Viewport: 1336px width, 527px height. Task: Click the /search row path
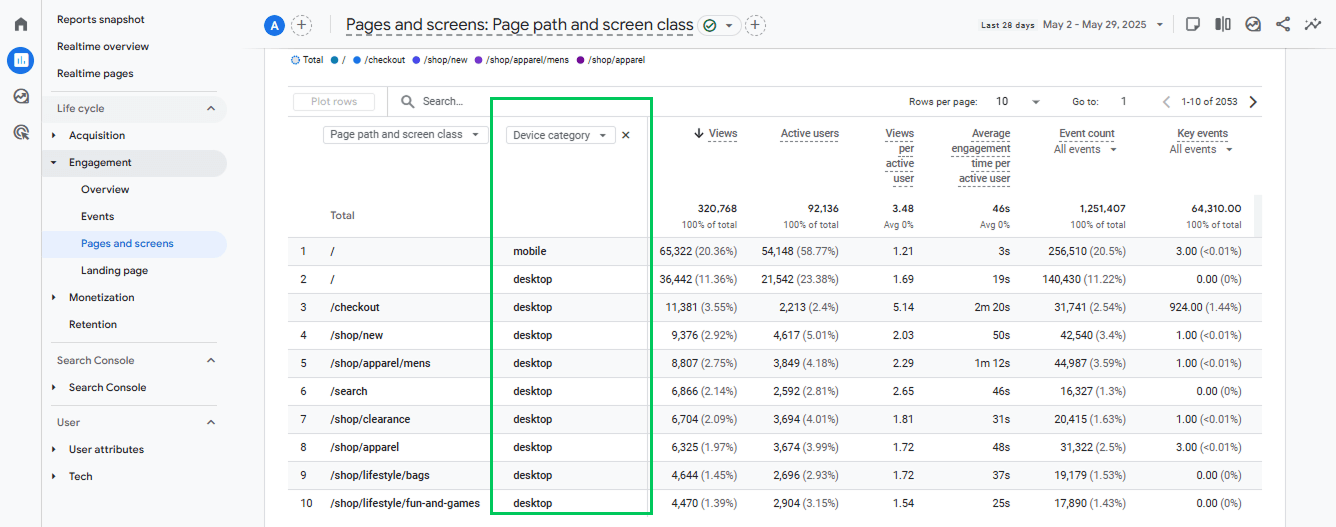point(349,391)
